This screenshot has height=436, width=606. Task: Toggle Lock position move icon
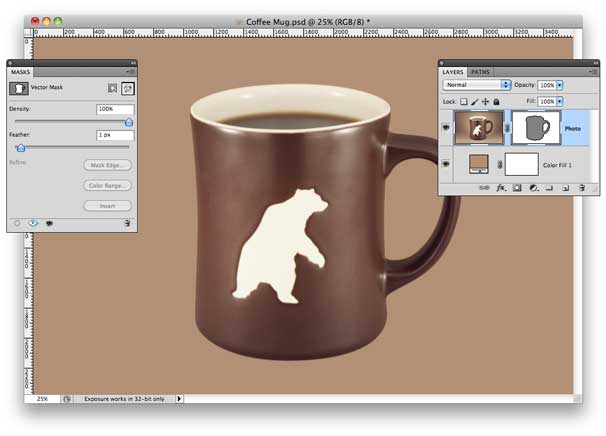click(x=485, y=102)
